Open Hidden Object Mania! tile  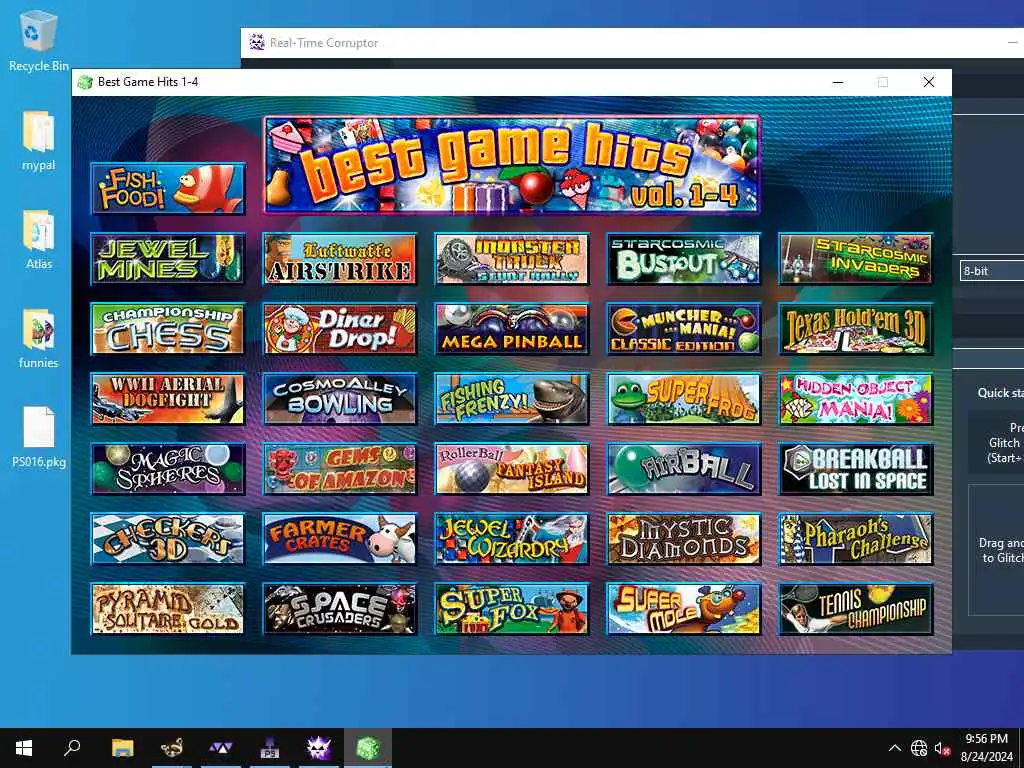point(856,399)
